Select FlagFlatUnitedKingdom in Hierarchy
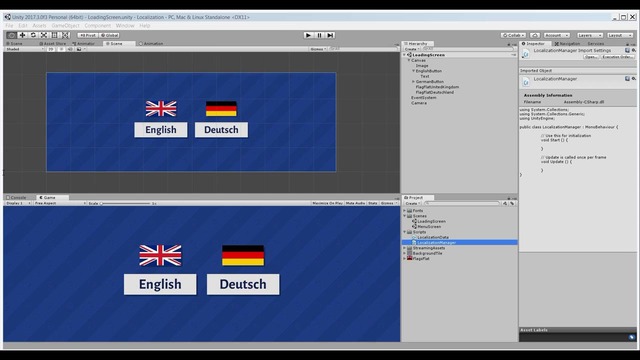 [437, 87]
